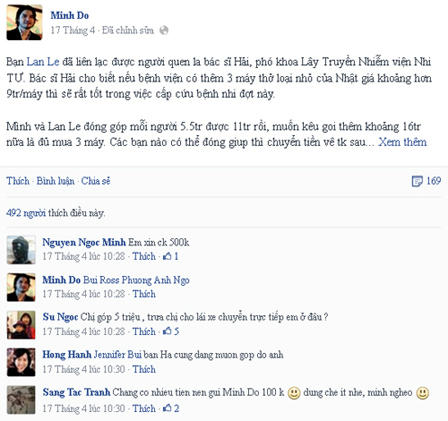The image size is (448, 421).
Task: Open the Lan Le profile link in post
Action: [43, 62]
